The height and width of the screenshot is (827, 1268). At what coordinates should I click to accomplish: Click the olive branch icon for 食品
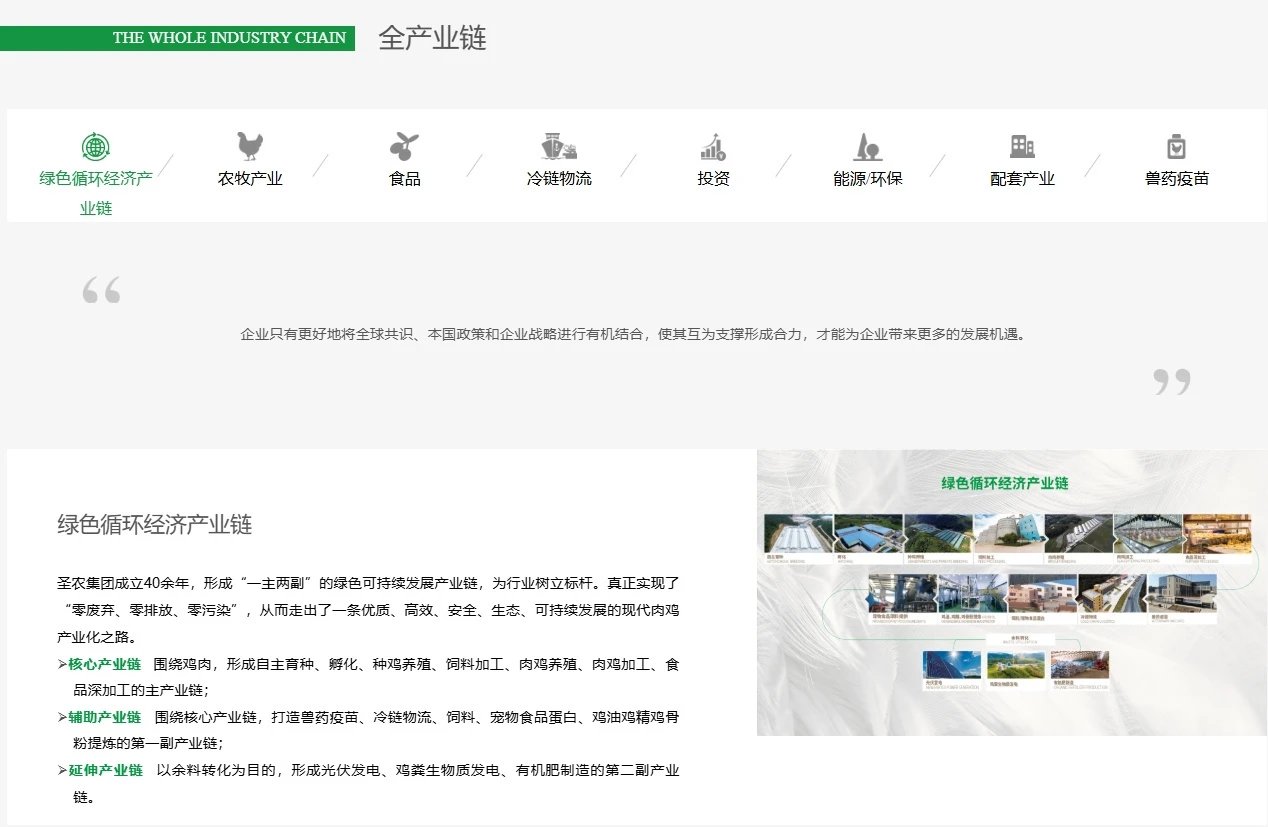(x=404, y=146)
